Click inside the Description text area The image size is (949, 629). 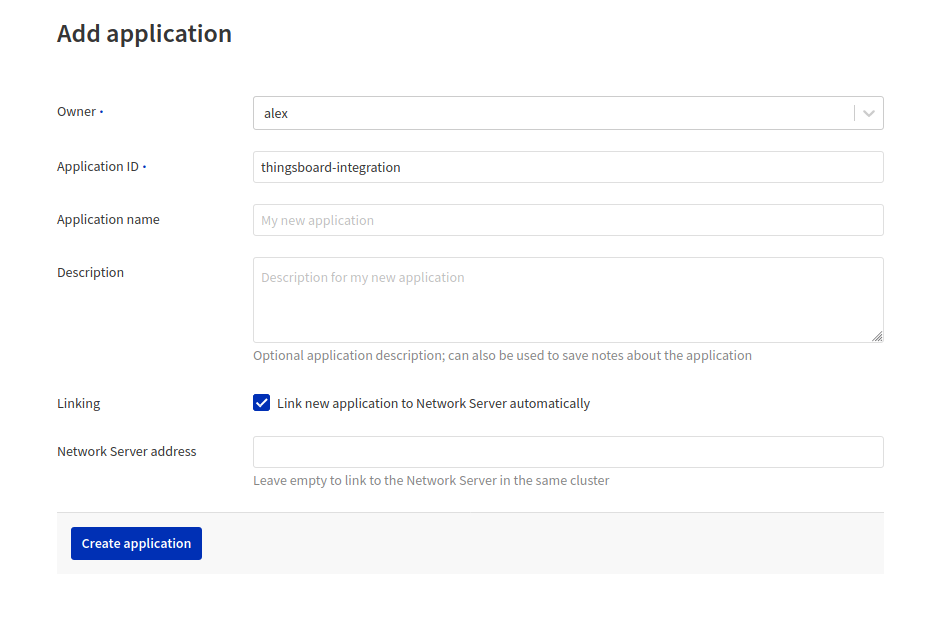tap(567, 299)
